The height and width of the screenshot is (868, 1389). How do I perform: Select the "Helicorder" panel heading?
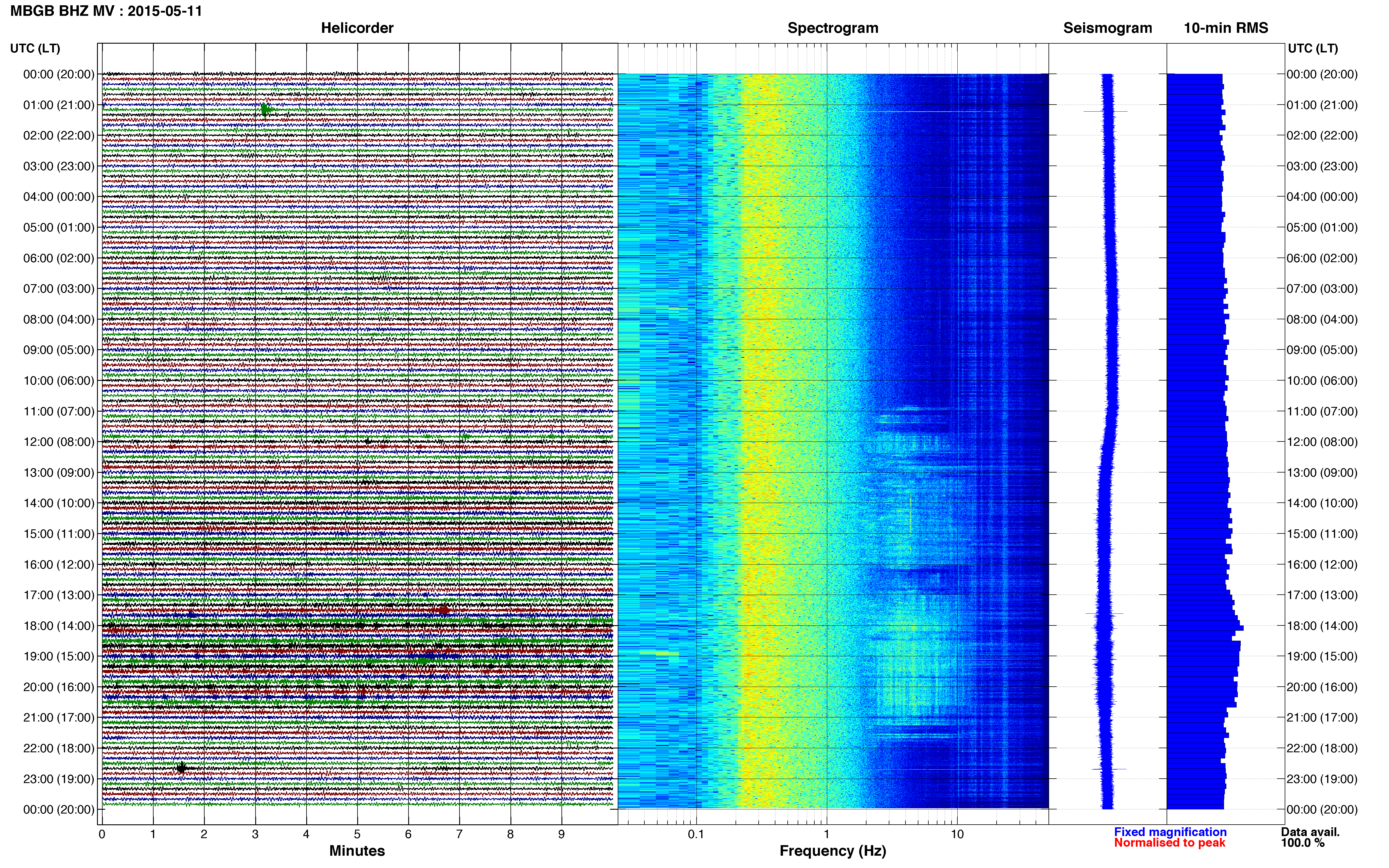tap(357, 28)
